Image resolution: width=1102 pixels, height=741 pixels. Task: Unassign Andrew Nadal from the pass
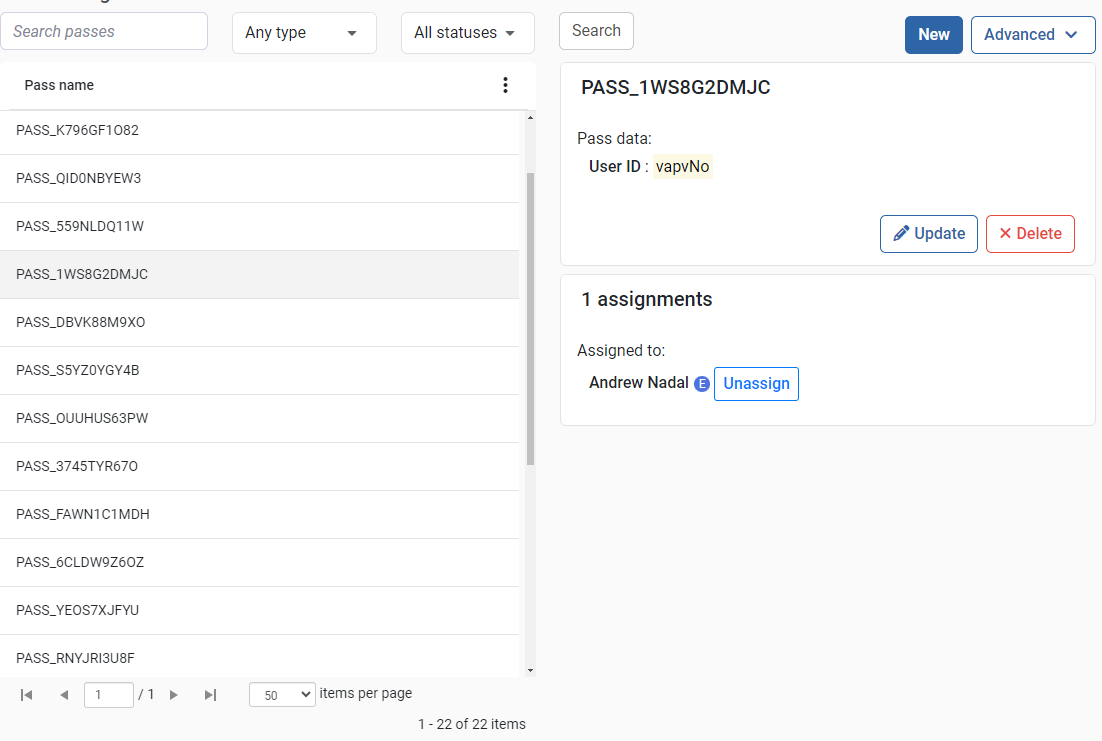(x=756, y=384)
